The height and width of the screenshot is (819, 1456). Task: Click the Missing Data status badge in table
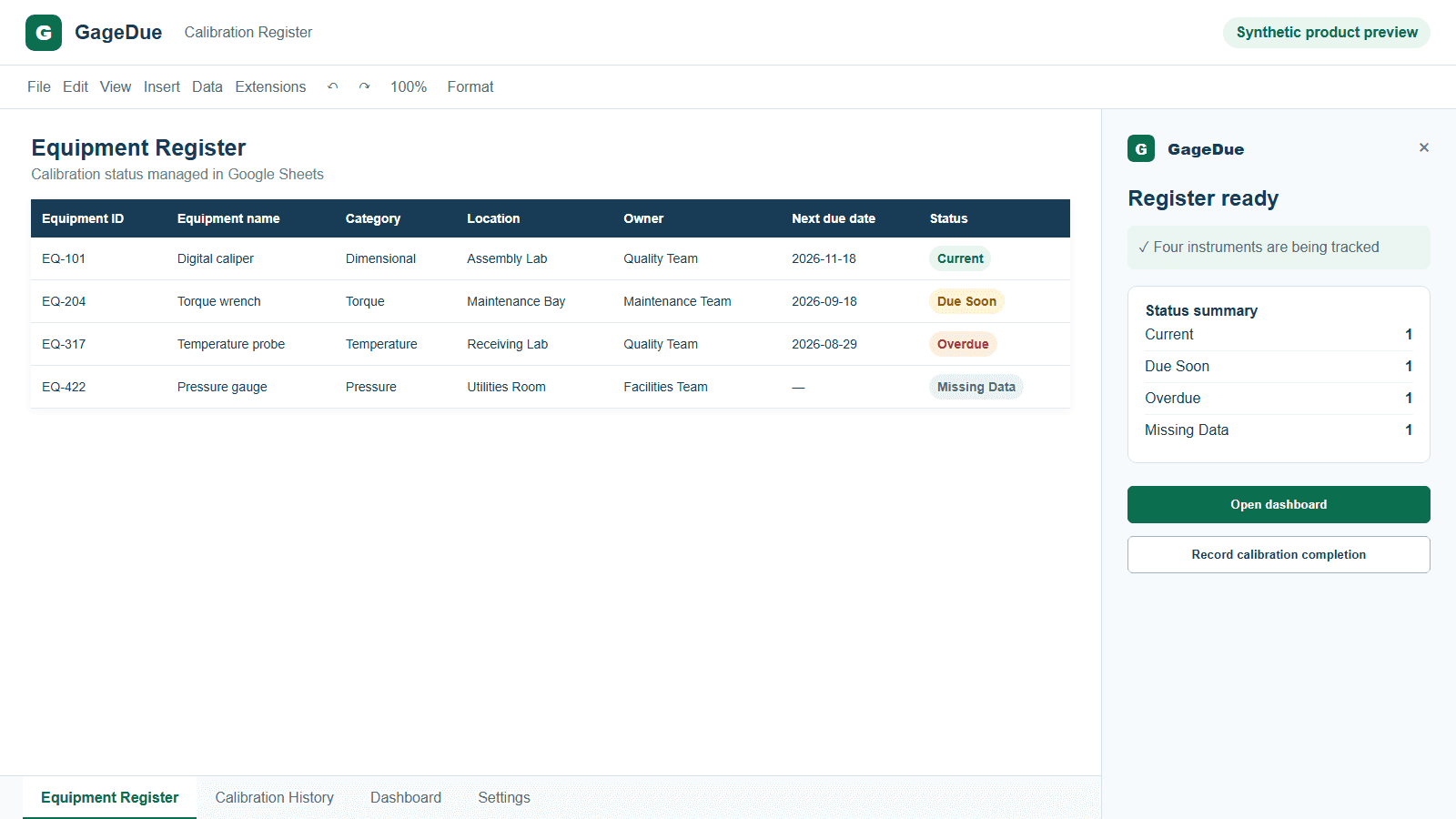coord(976,387)
